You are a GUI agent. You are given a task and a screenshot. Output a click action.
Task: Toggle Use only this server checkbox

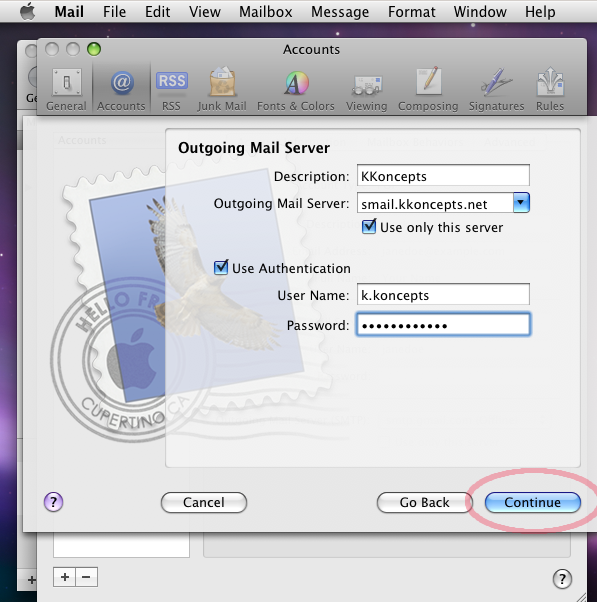tap(369, 227)
